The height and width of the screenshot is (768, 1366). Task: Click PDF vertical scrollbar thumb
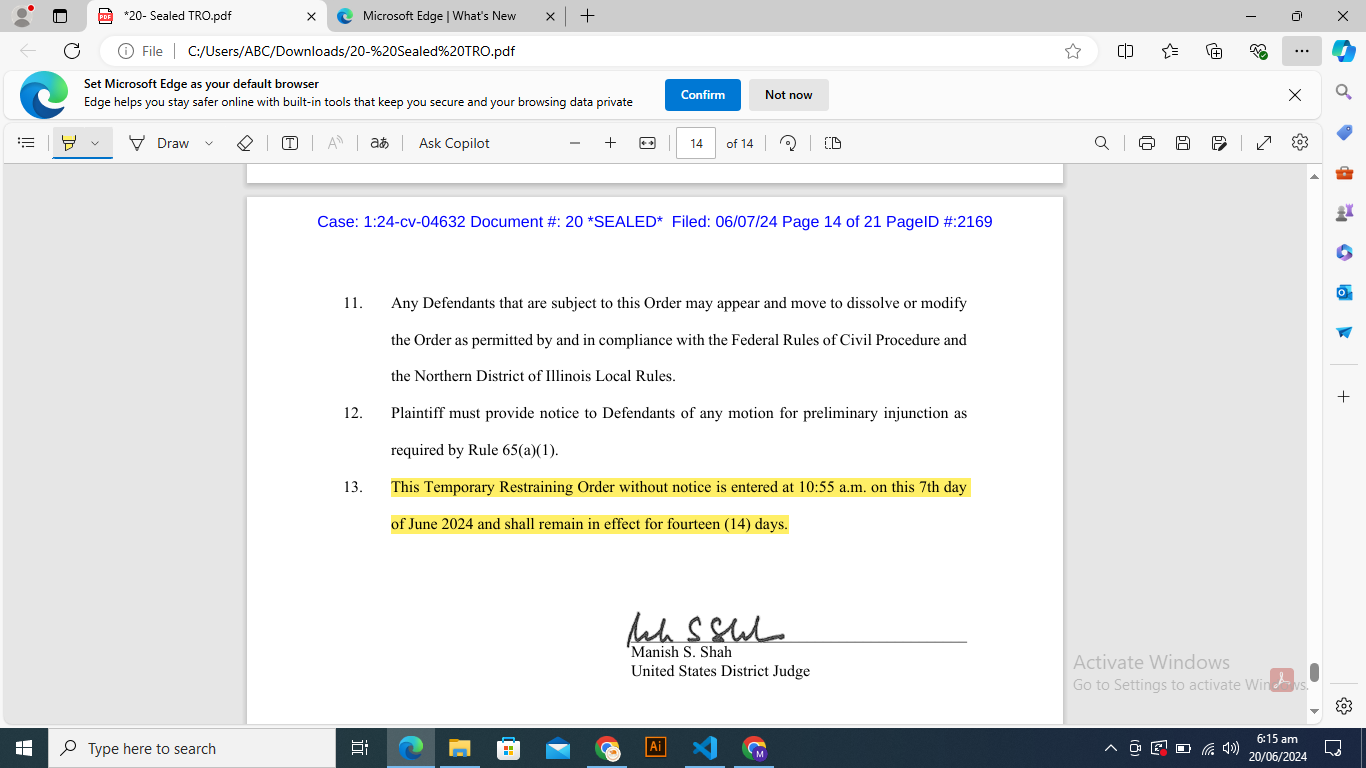pos(1314,672)
